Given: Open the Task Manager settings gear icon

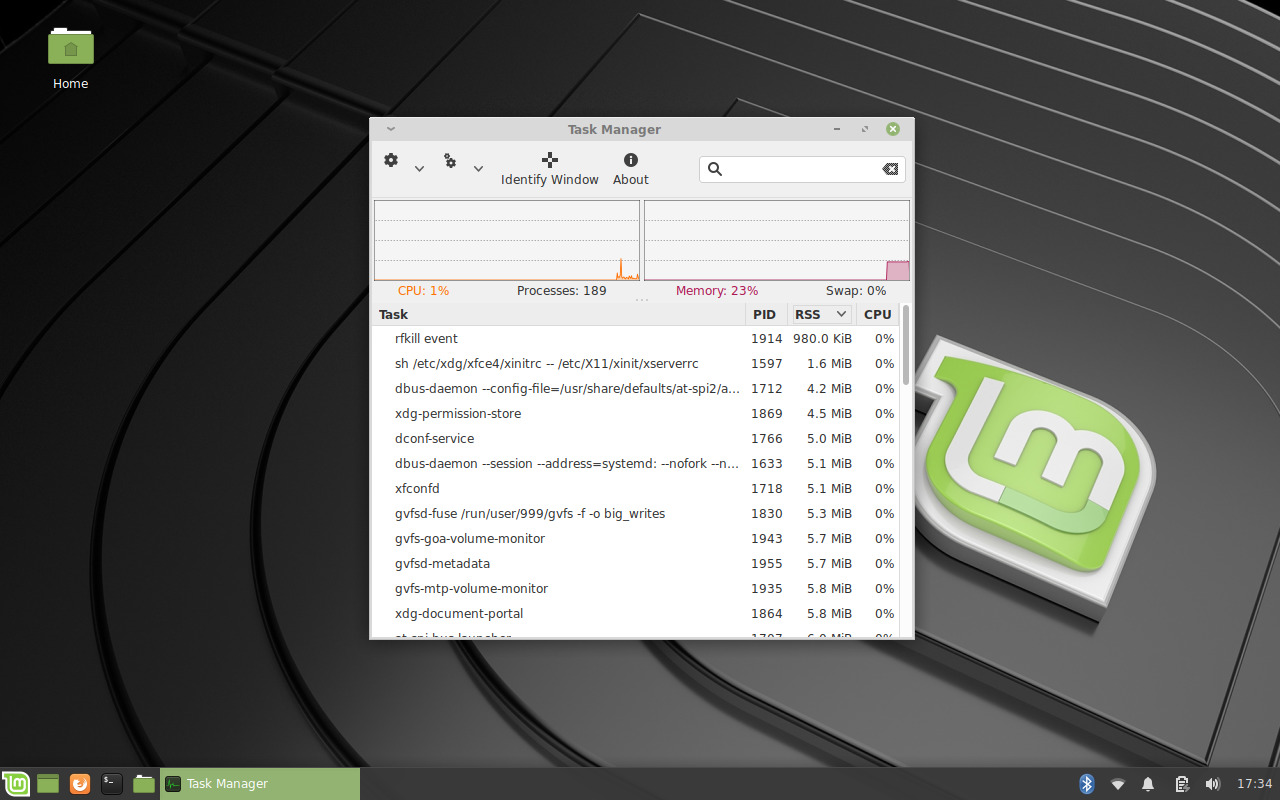Looking at the screenshot, I should 390,160.
